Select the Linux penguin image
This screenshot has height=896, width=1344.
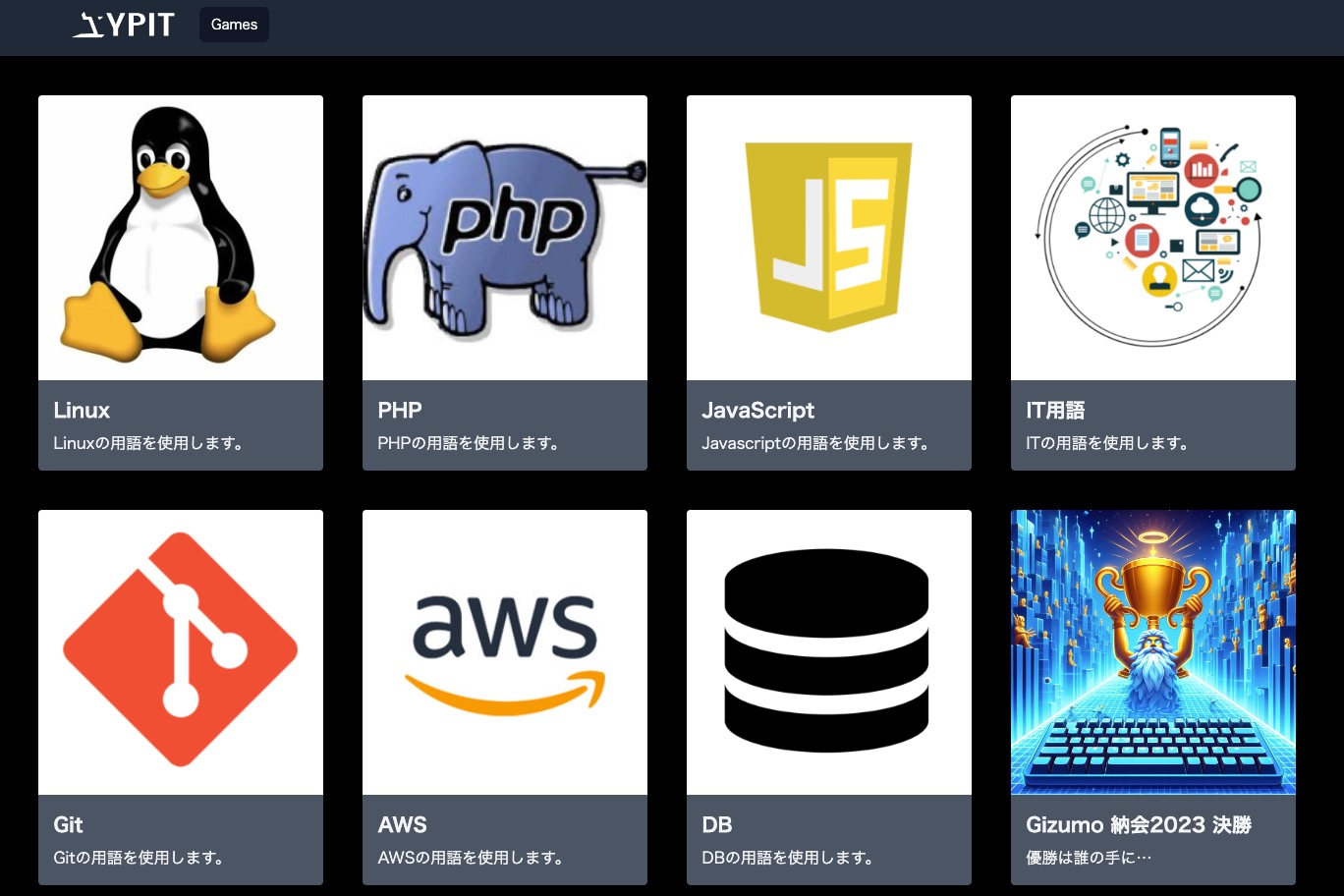(181, 238)
